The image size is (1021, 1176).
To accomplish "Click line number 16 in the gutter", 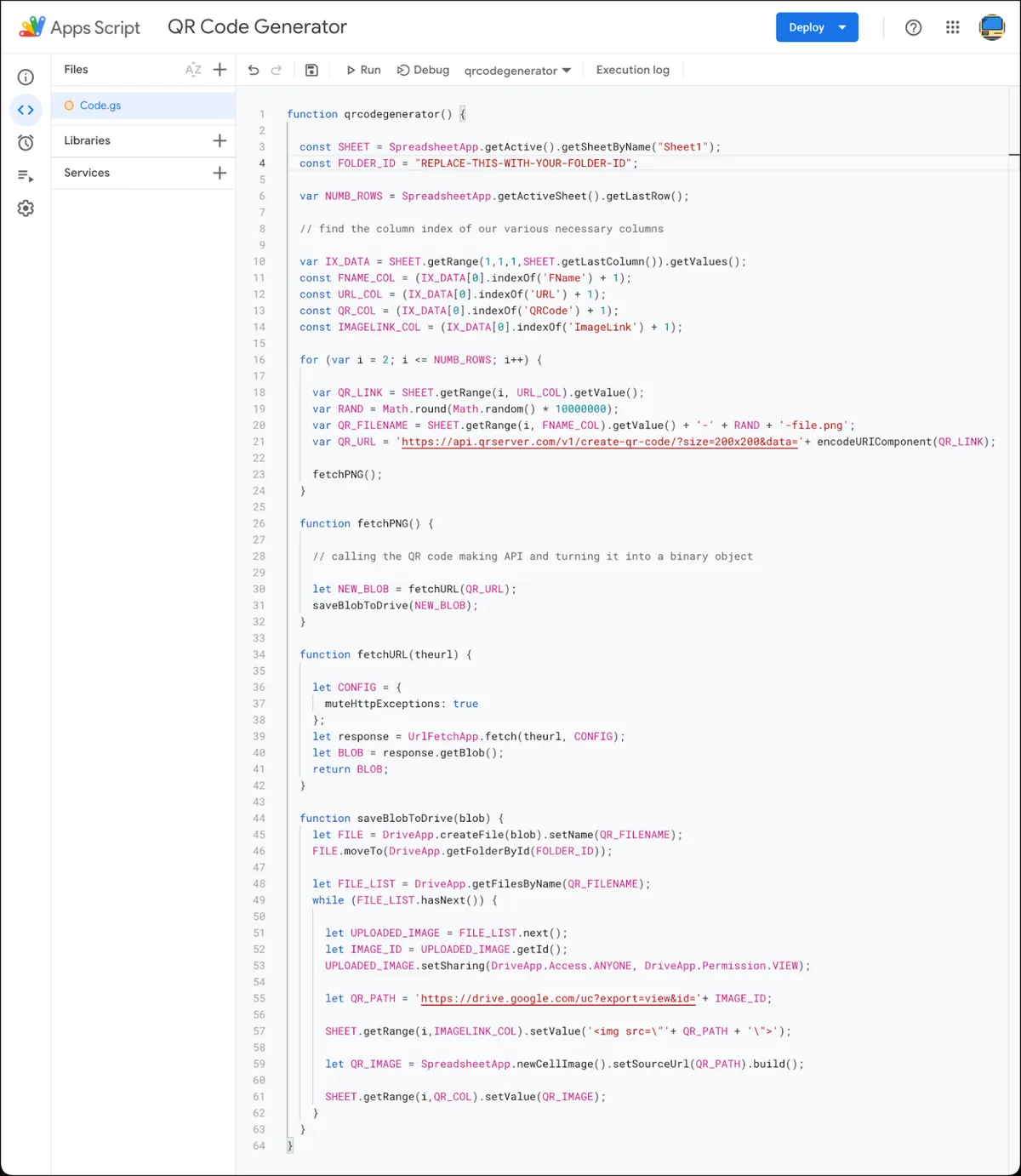I will 259,360.
